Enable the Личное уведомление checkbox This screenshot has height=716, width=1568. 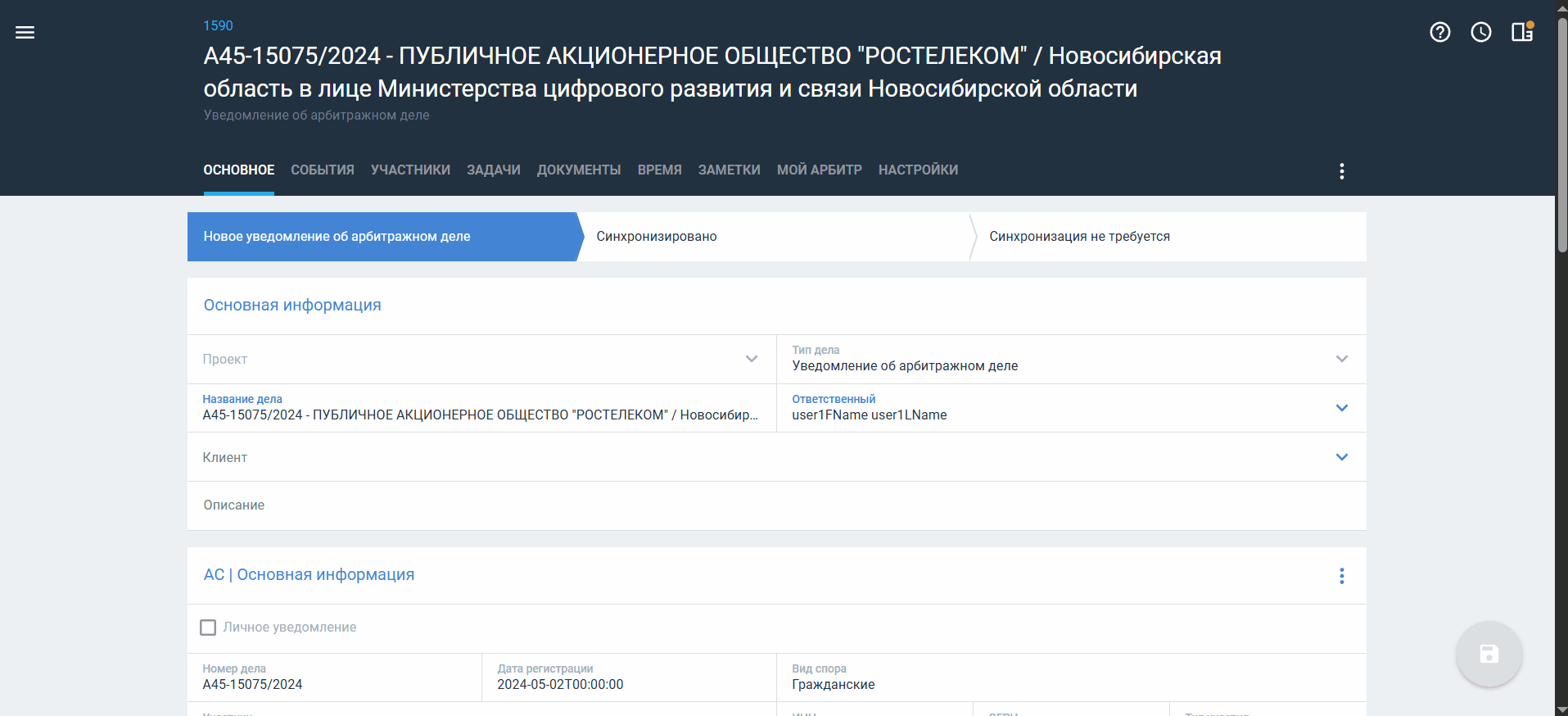coord(209,628)
